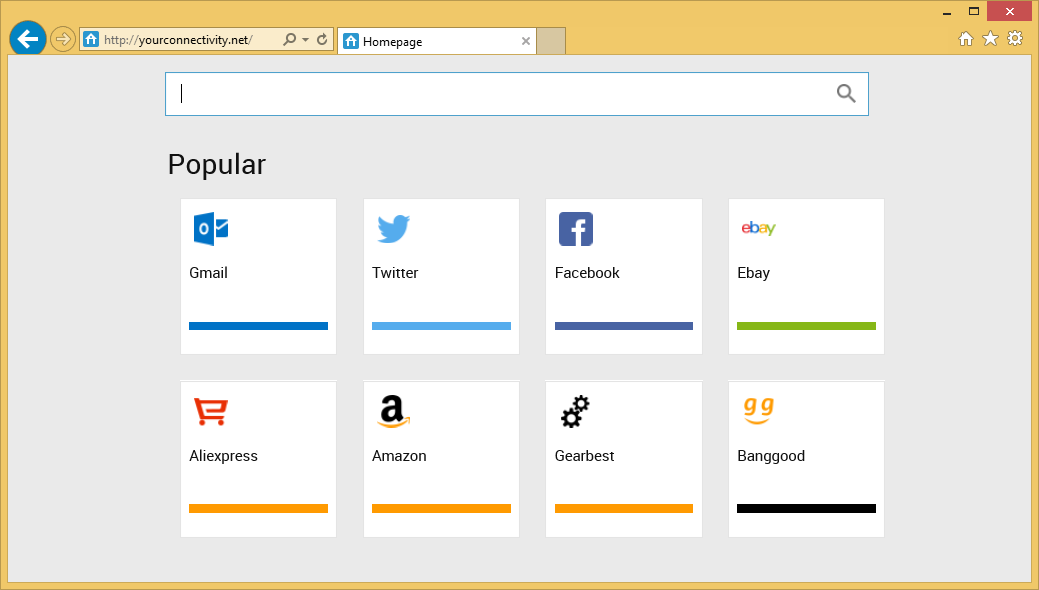
Task: Click the browser Forward arrow button
Action: pyautogui.click(x=62, y=39)
